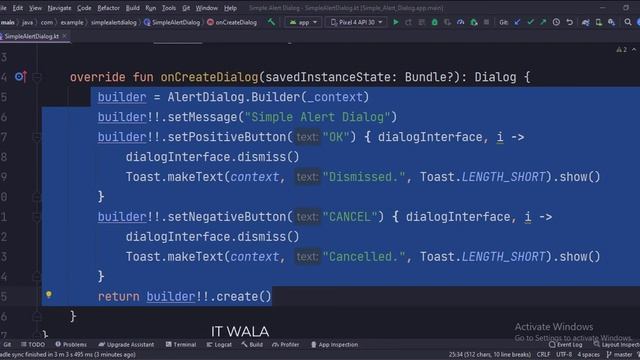Viewport: 640px width, 360px height.
Task: Open the Terminal tool window
Action: click(181, 344)
